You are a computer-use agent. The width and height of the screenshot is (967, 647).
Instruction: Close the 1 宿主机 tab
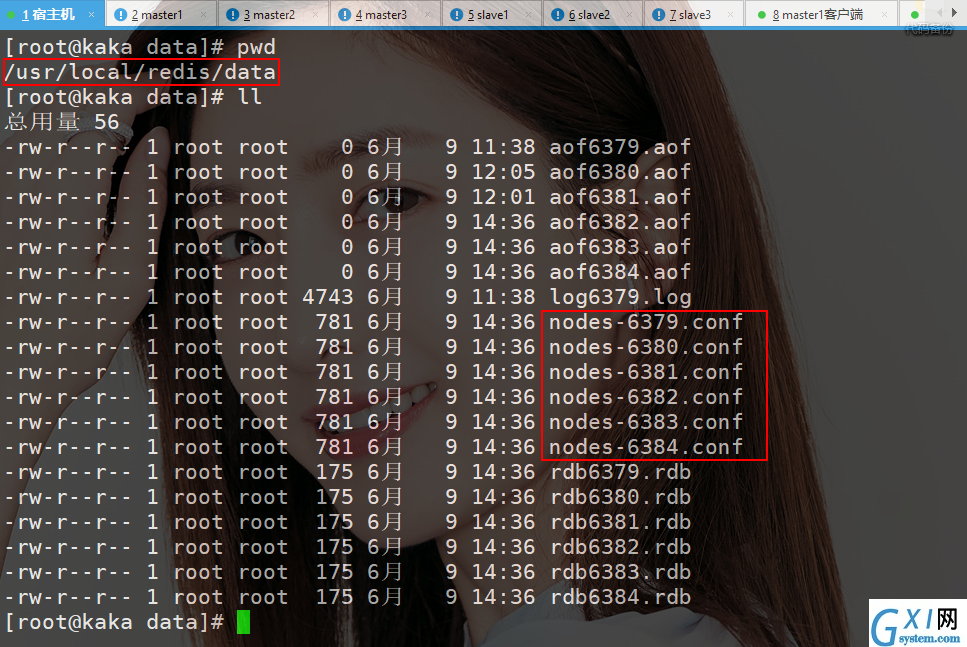91,14
